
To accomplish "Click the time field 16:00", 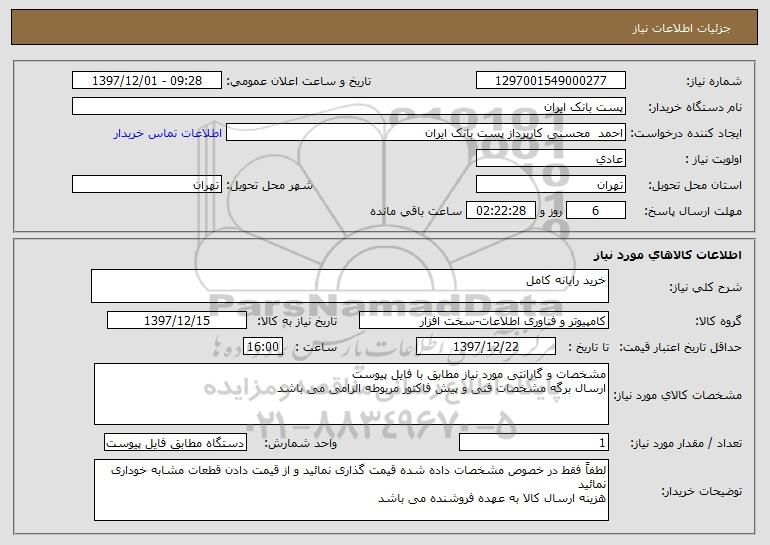I will point(263,346).
